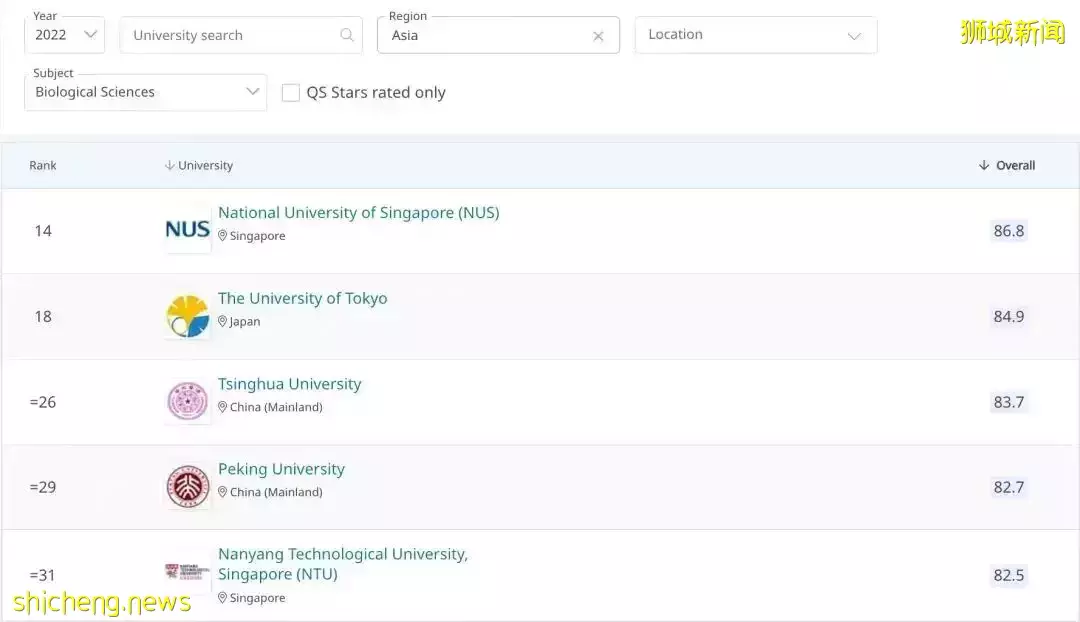
Task: Click the Tsinghua University crest logo
Action: click(186, 400)
